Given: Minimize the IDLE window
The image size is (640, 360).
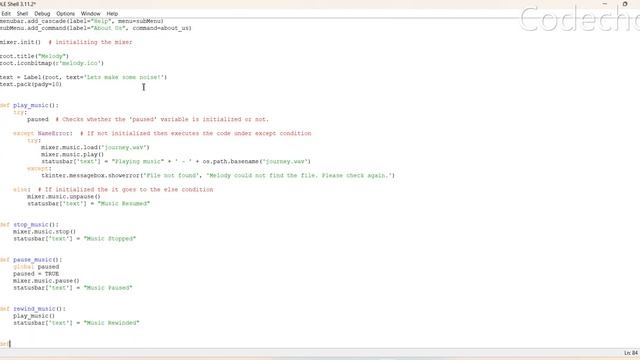Looking at the screenshot, I should coord(605,4).
